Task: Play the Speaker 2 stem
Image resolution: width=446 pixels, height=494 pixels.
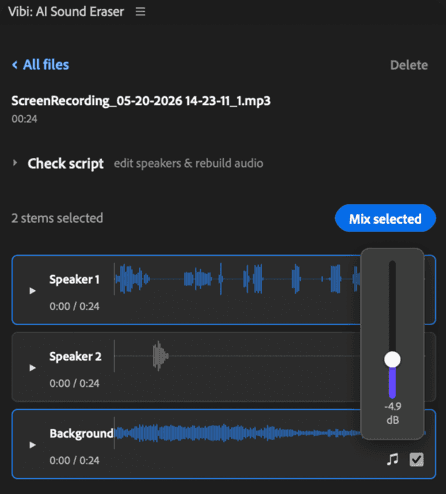Action: [33, 368]
